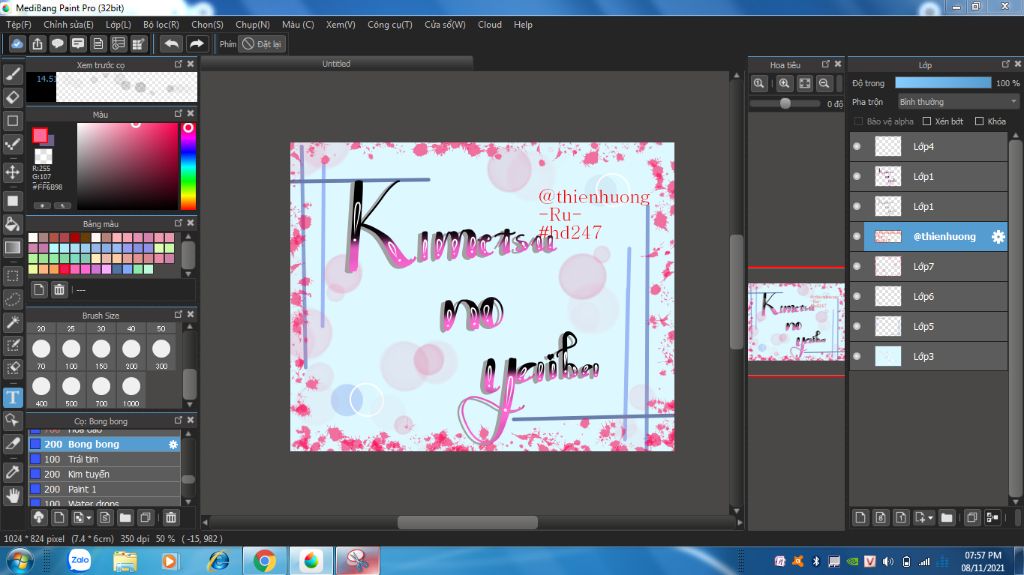Choose brush size 150 preset
1024x575 pixels.
101,353
